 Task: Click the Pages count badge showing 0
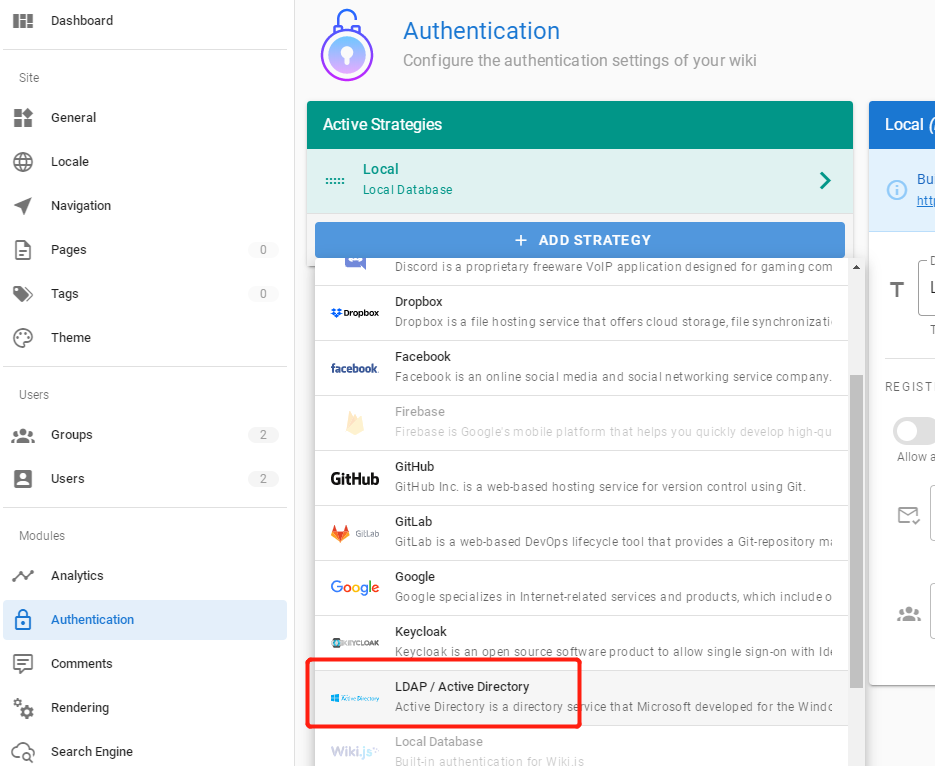click(263, 250)
